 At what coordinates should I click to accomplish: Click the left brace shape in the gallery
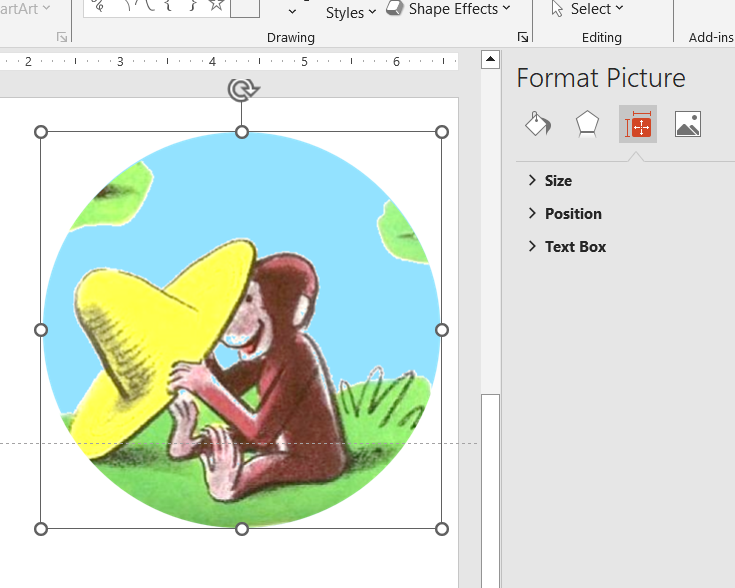point(169,5)
